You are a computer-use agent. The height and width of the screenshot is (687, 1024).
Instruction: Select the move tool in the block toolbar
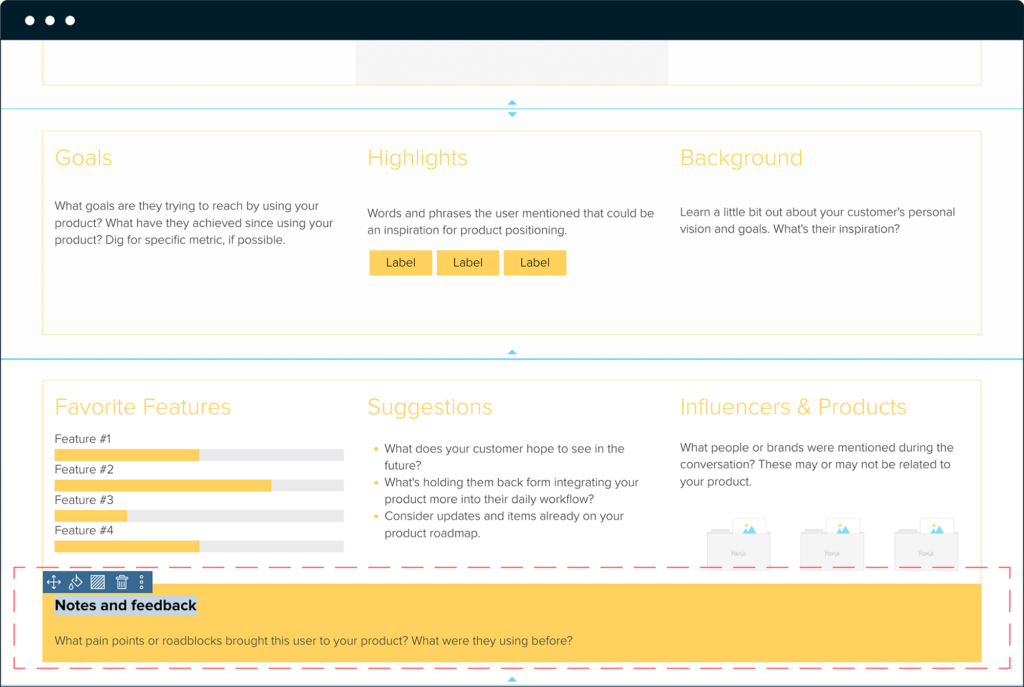(55, 581)
